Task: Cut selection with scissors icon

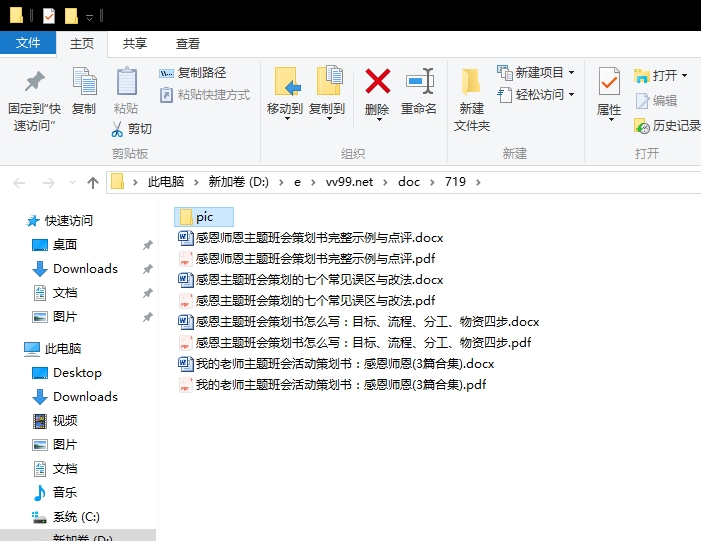Action: tap(131, 129)
